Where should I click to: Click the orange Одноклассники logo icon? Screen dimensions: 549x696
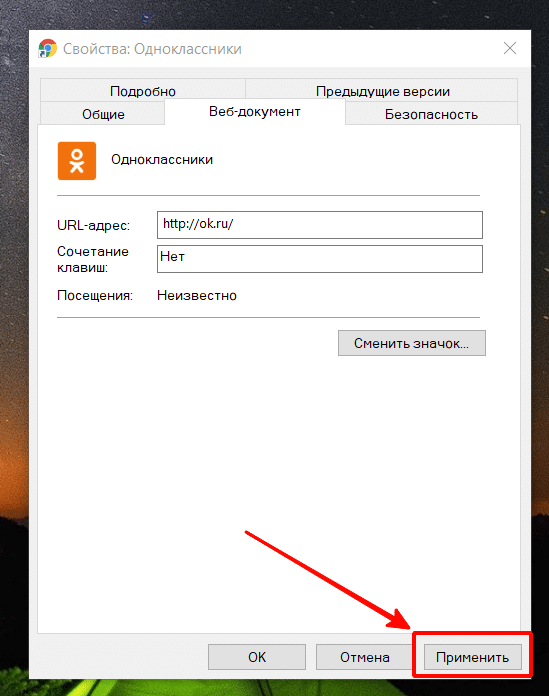click(x=77, y=161)
